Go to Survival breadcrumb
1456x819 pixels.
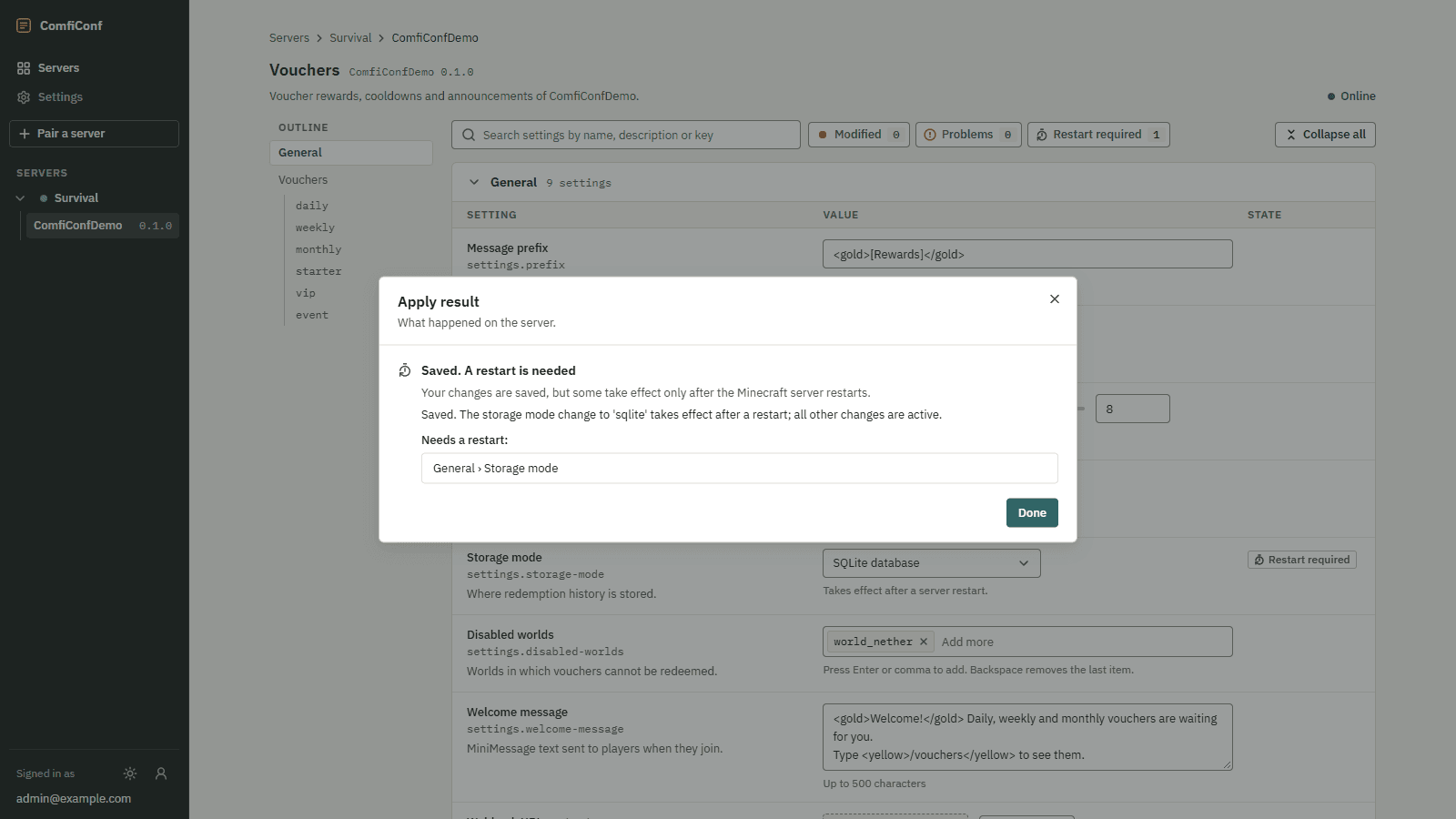pos(350,38)
